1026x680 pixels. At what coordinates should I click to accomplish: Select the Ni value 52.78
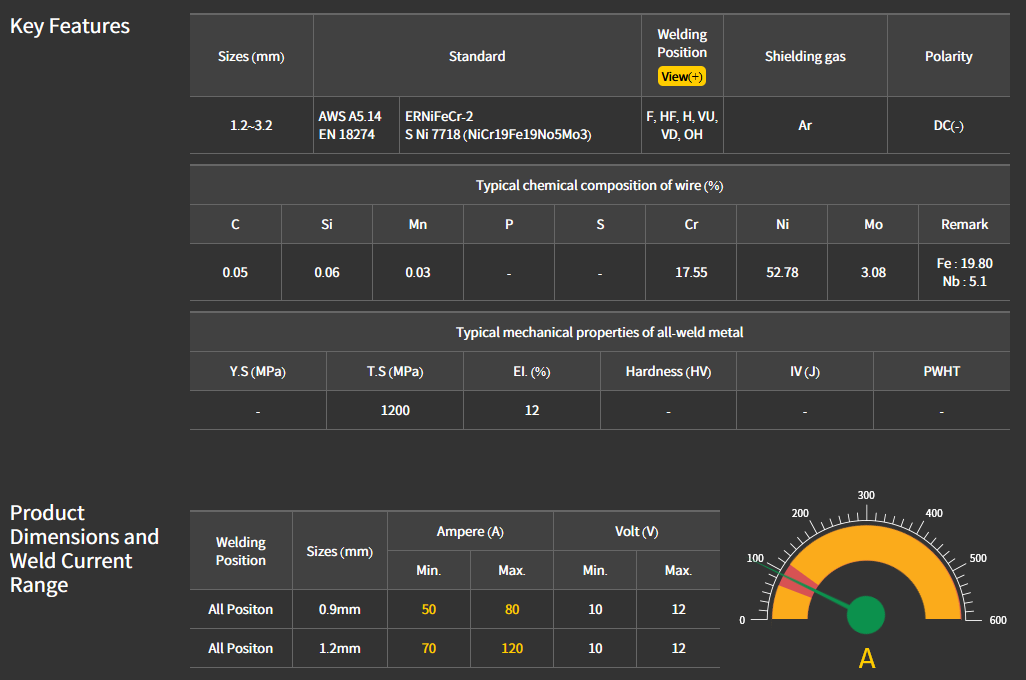click(782, 272)
